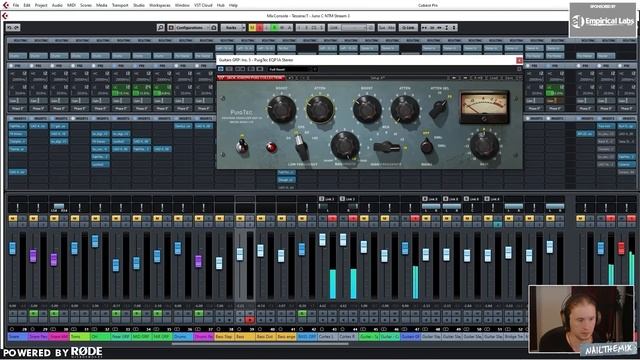Image resolution: width=640 pixels, height=360 pixels.
Task: Open the Audio menu
Action: tap(57, 5)
